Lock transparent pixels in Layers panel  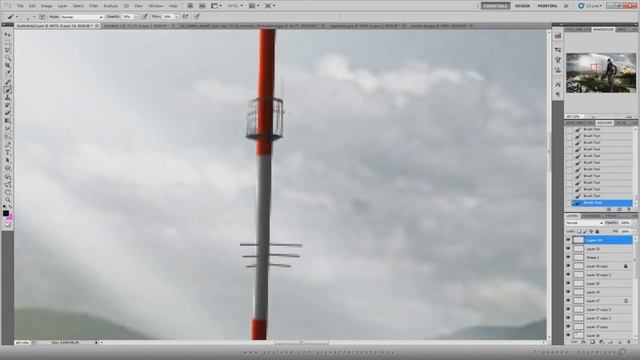tap(579, 231)
